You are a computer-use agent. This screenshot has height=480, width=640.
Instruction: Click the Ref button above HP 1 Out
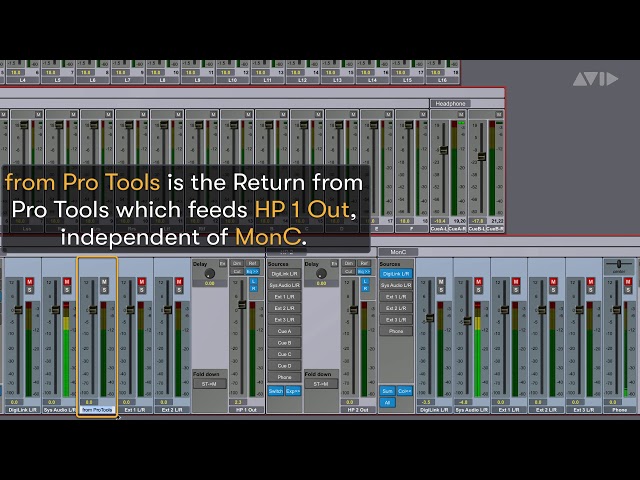coord(252,263)
